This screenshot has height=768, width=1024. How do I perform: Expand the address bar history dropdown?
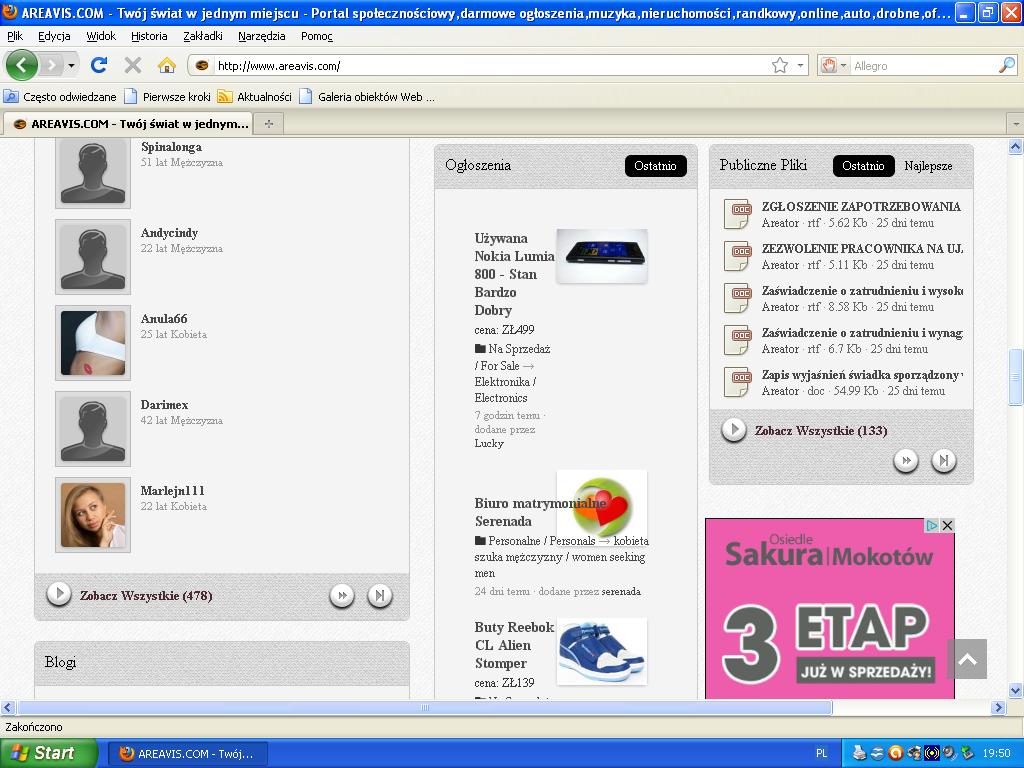point(800,65)
